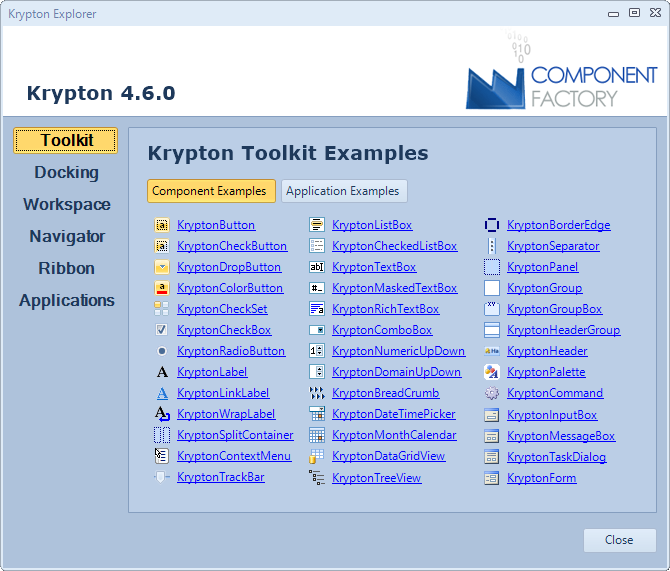Switch to the Application Examples tab
Image resolution: width=670 pixels, height=571 pixels.
point(343,191)
